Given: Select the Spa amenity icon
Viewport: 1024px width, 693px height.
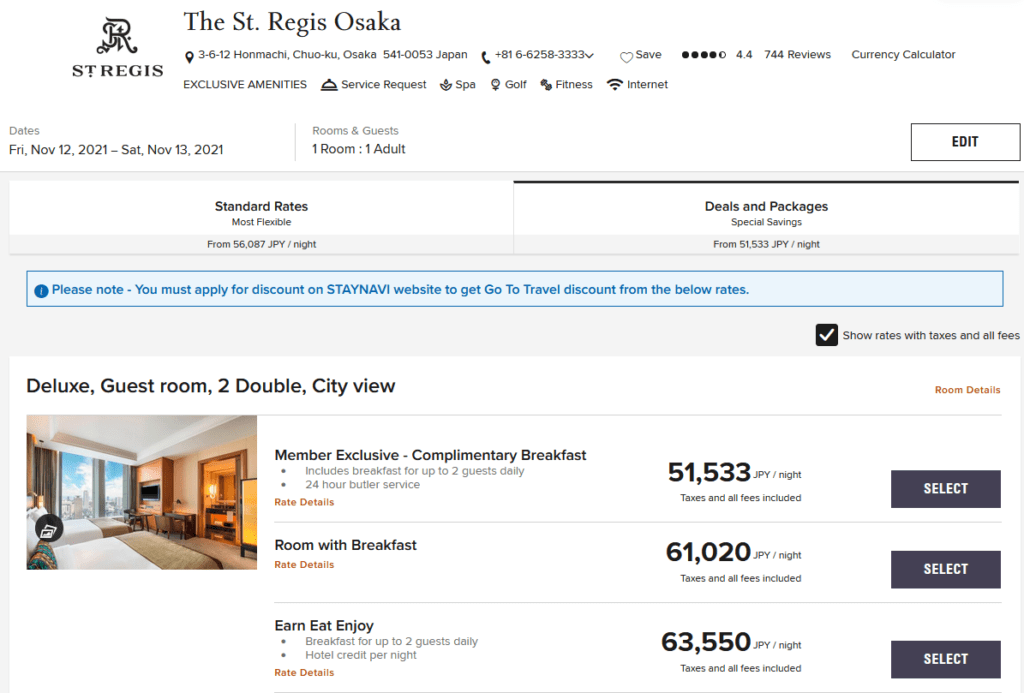Looking at the screenshot, I should pyautogui.click(x=448, y=84).
